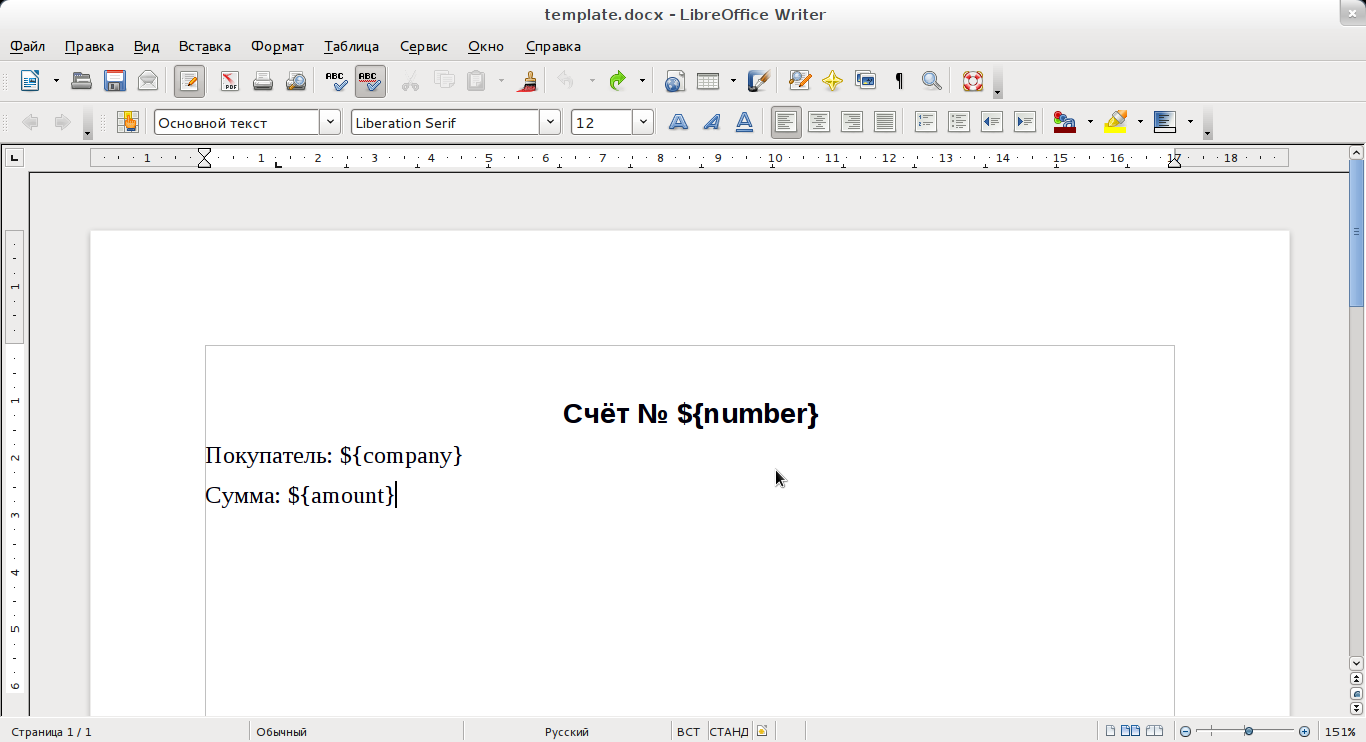The width and height of the screenshot is (1366, 742).
Task: Open the Таблица menu
Action: [351, 46]
